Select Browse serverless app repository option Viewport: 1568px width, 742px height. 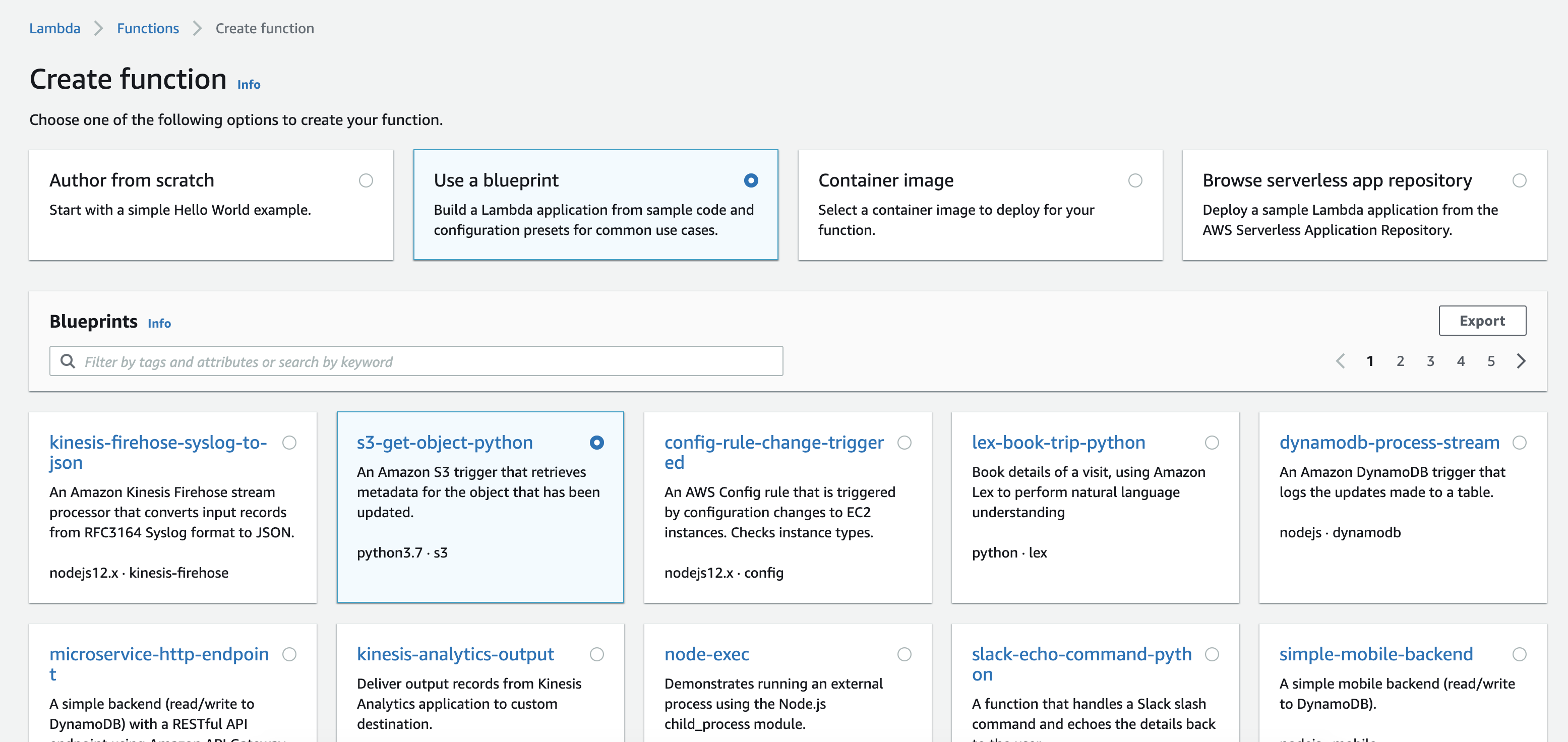(x=1519, y=181)
